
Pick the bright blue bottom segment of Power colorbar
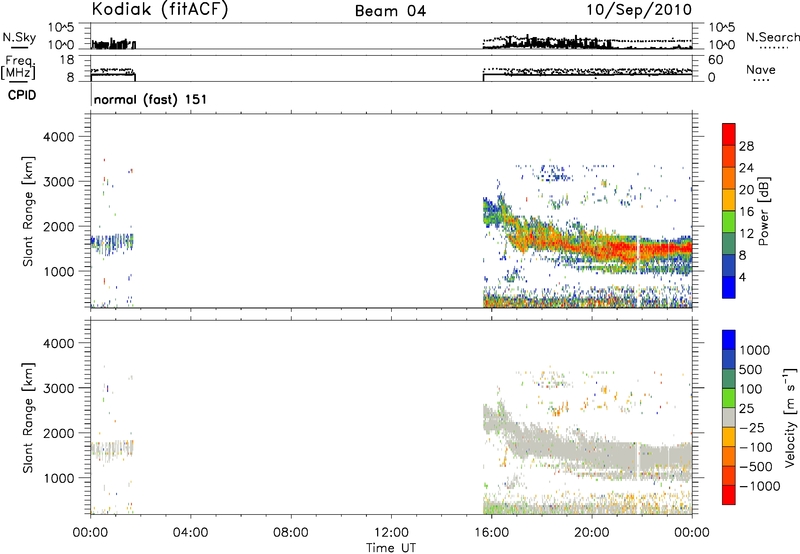click(729, 287)
